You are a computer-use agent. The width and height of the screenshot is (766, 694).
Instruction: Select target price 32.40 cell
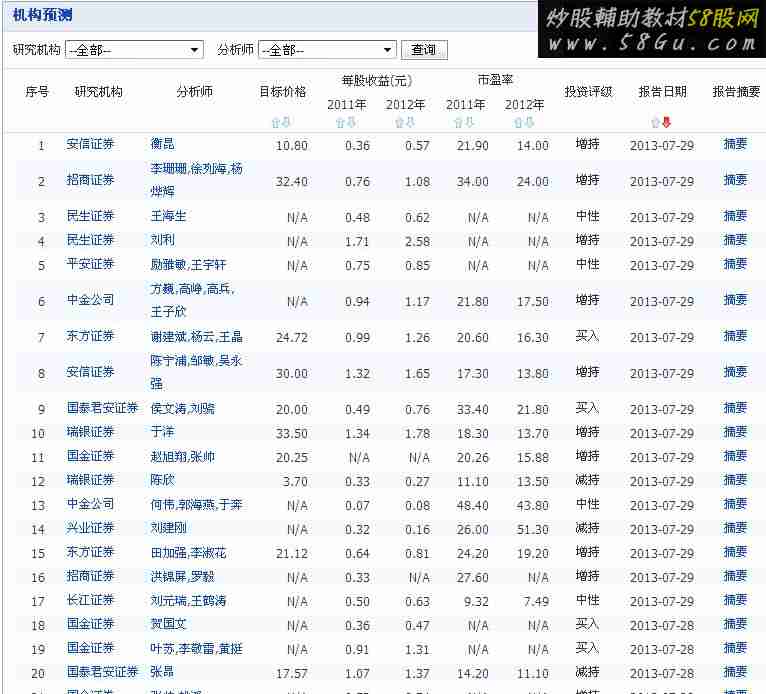[x=292, y=182]
